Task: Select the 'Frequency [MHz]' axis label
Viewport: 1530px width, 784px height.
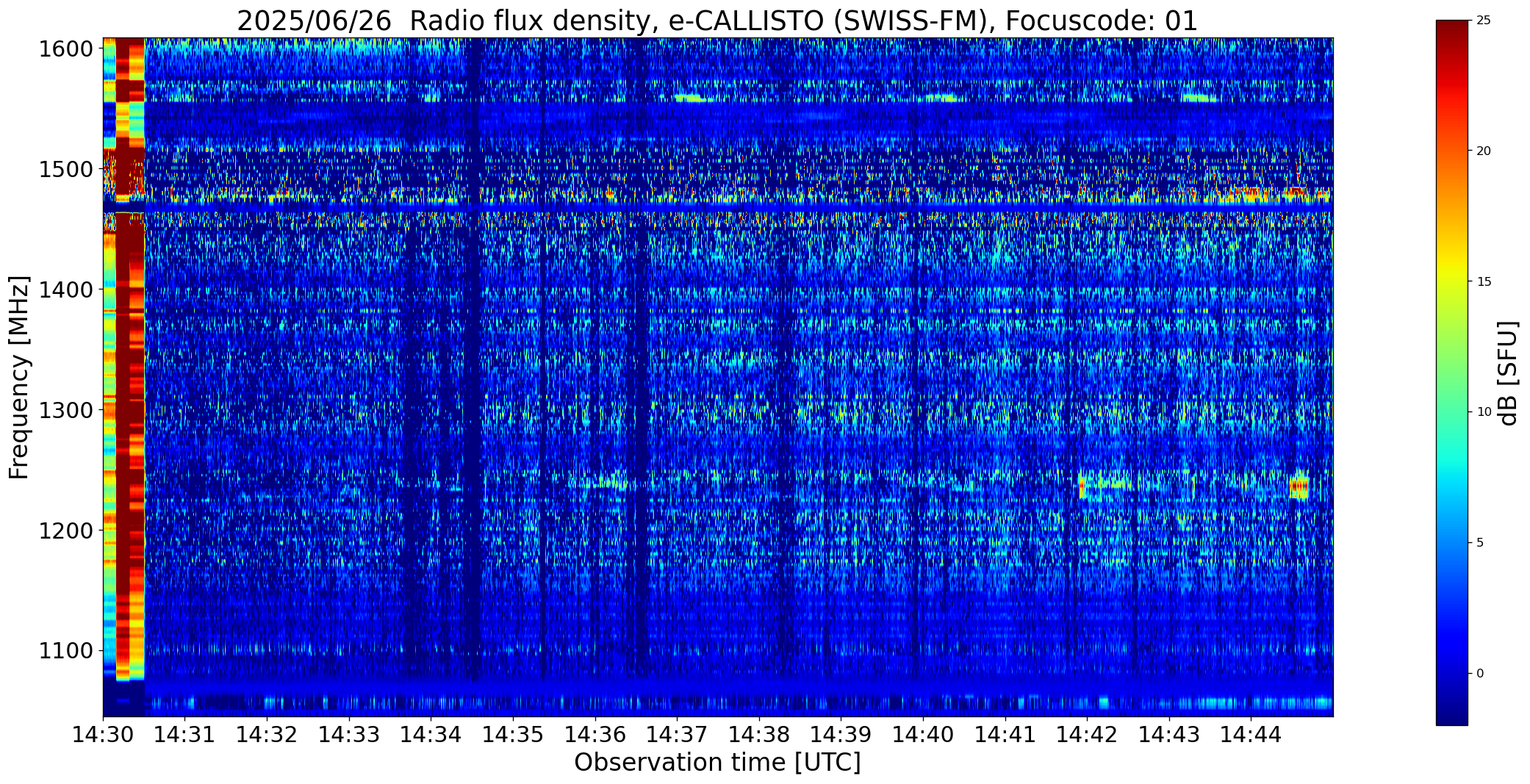Action: click(x=19, y=377)
